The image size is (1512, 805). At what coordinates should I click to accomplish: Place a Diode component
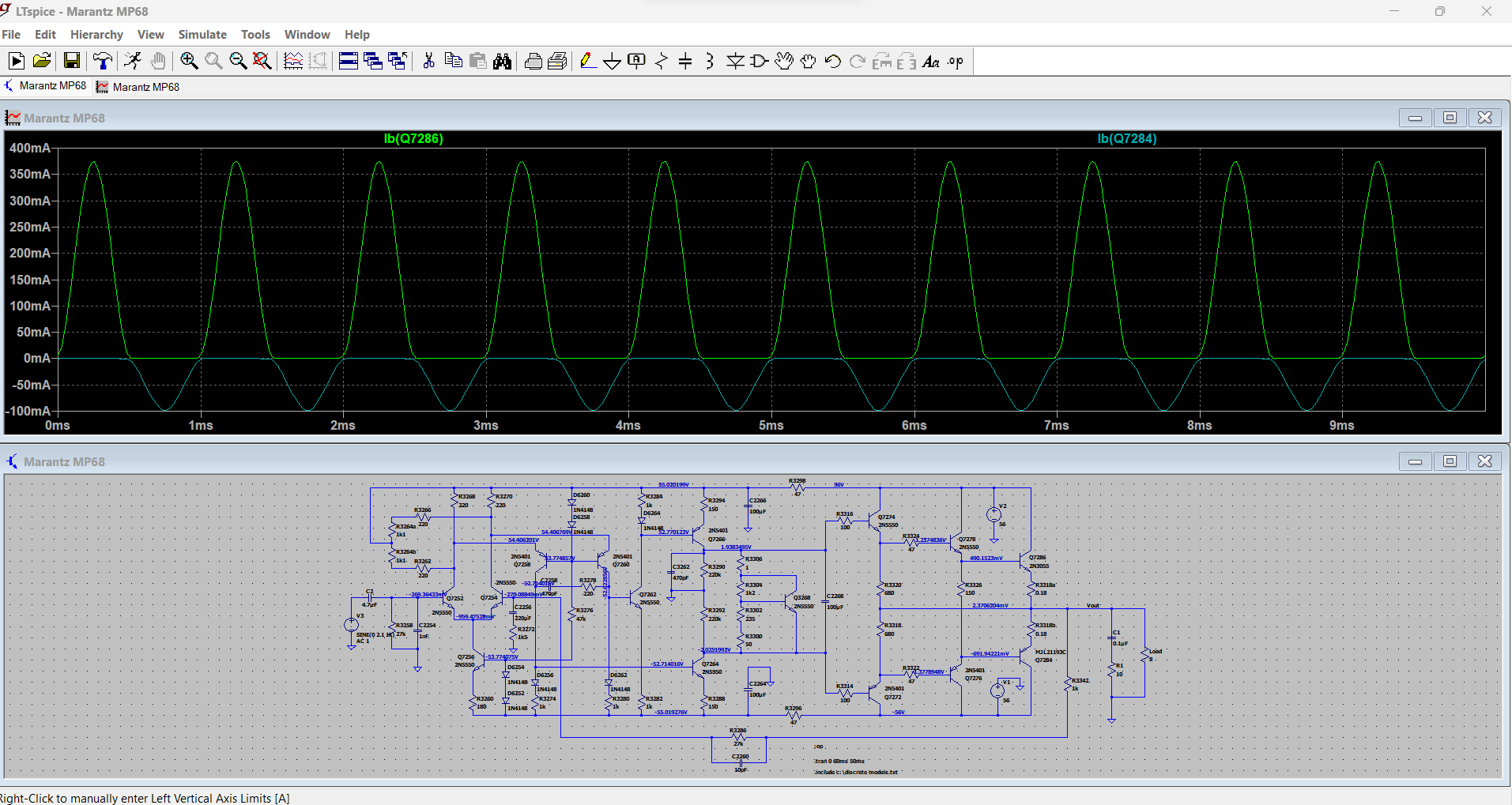click(x=735, y=62)
